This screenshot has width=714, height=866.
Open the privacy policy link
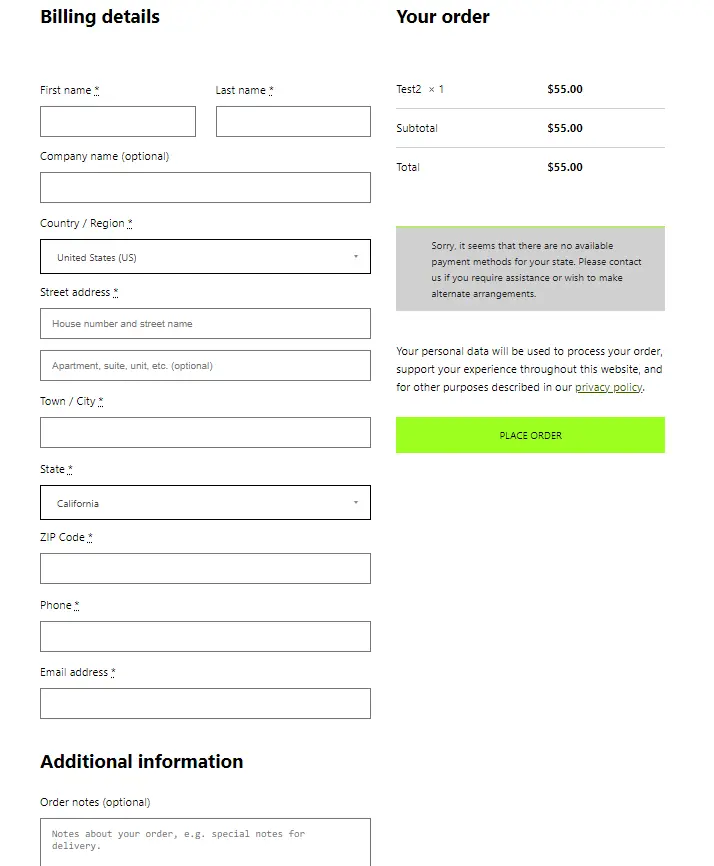[x=608, y=387]
